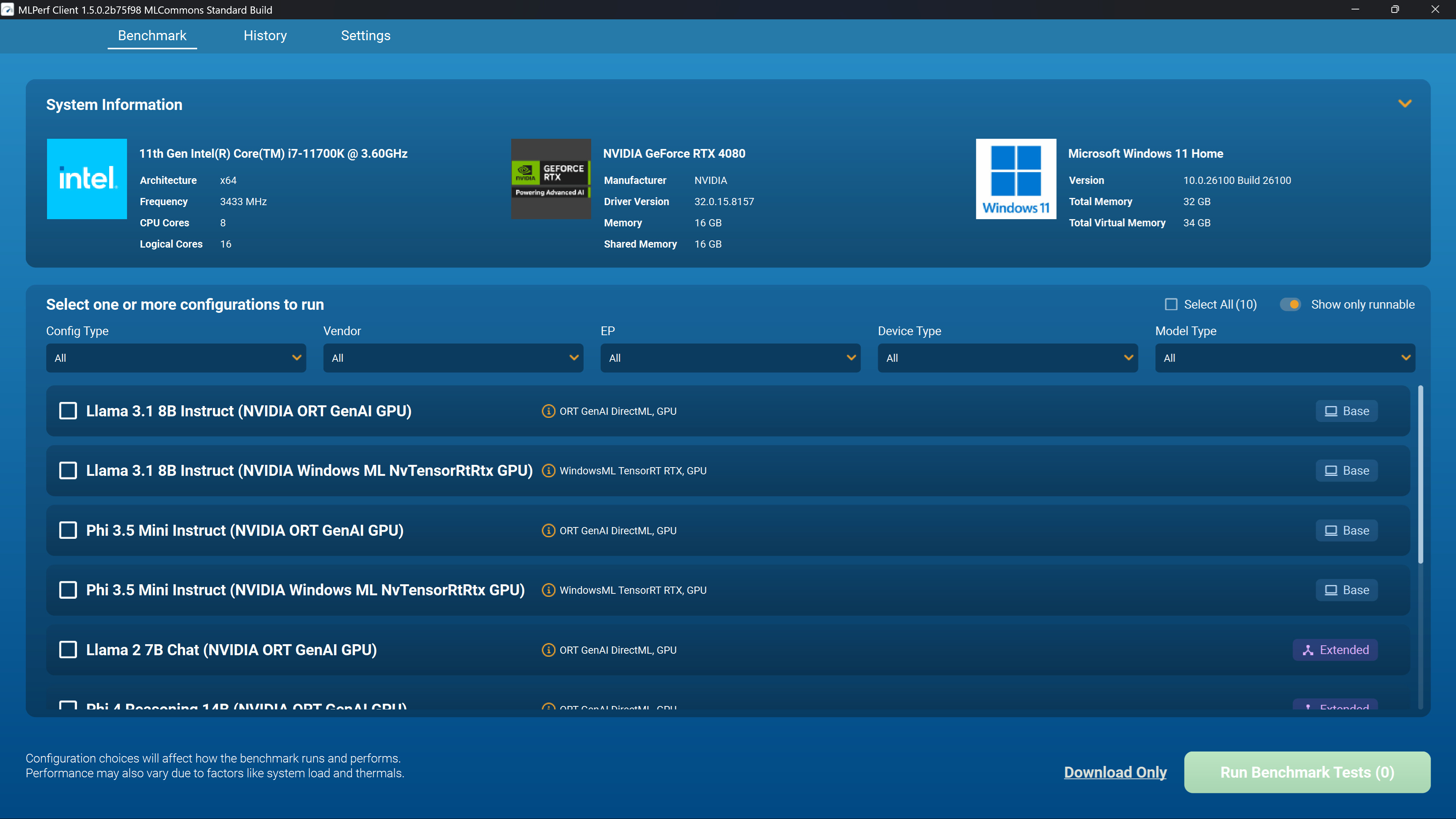The width and height of the screenshot is (1456, 819).
Task: Click the System Information heading
Action: (x=114, y=105)
